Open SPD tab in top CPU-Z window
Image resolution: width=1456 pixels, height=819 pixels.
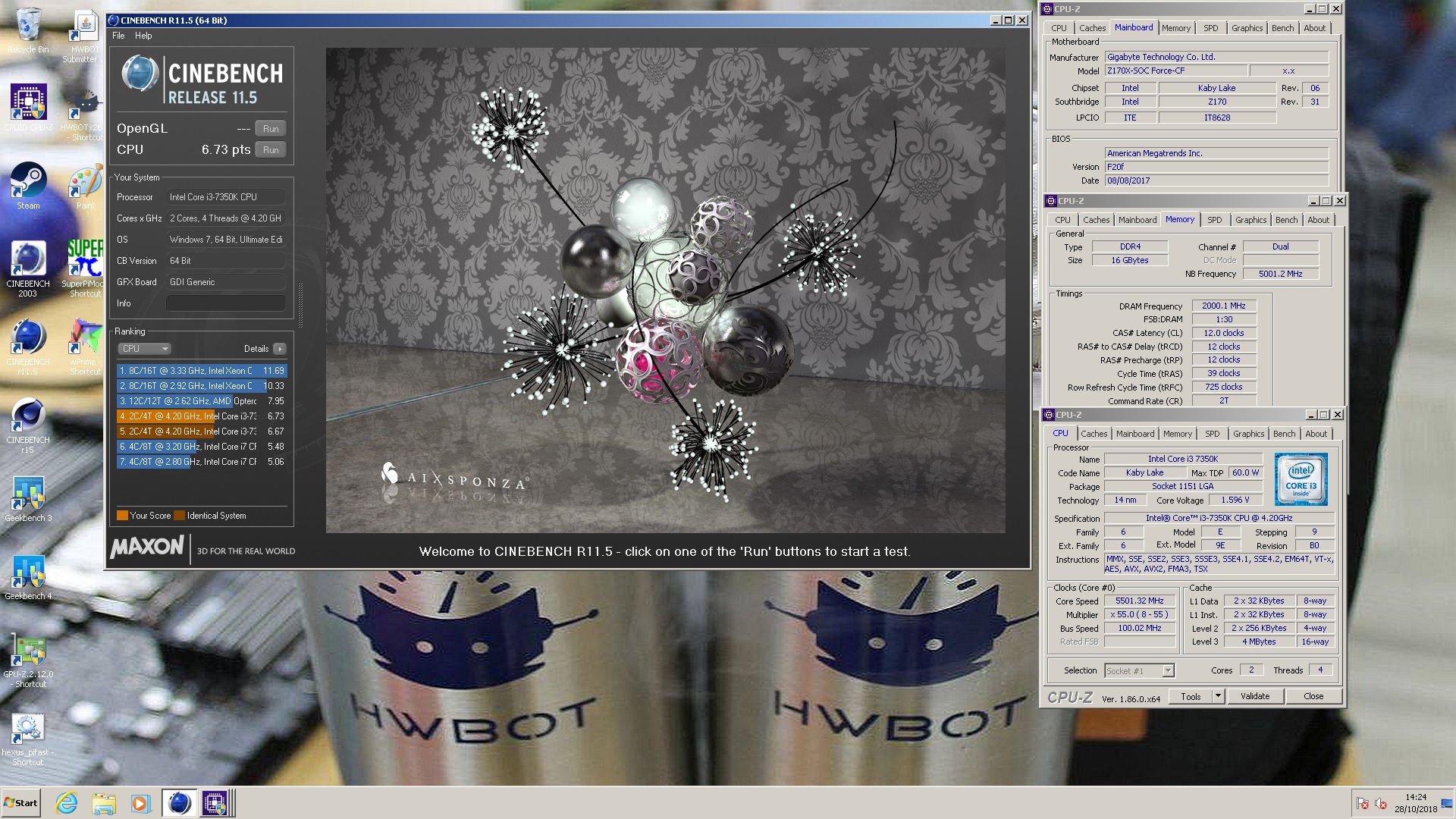(x=1210, y=28)
